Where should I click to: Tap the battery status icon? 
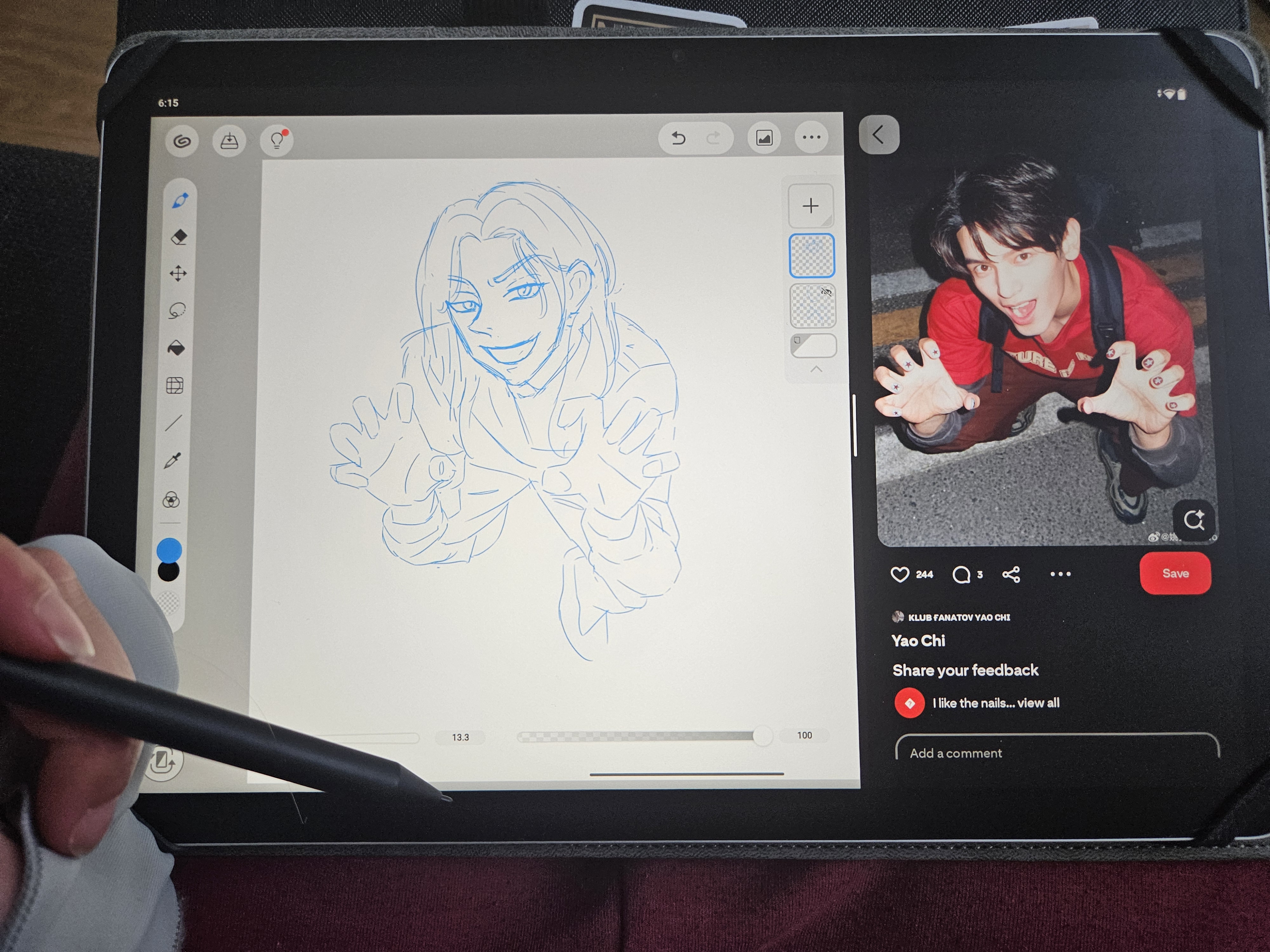1182,94
